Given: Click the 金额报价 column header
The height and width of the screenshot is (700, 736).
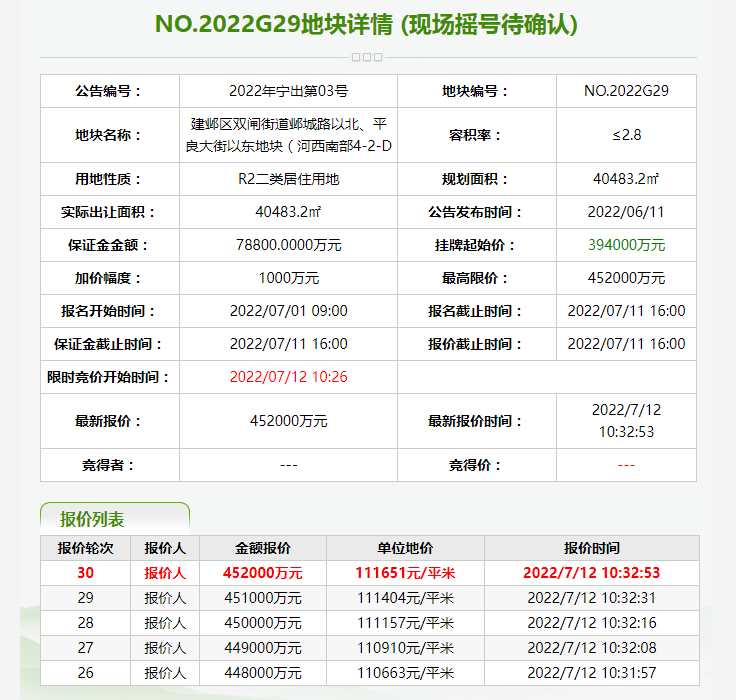Looking at the screenshot, I should click(x=263, y=548).
